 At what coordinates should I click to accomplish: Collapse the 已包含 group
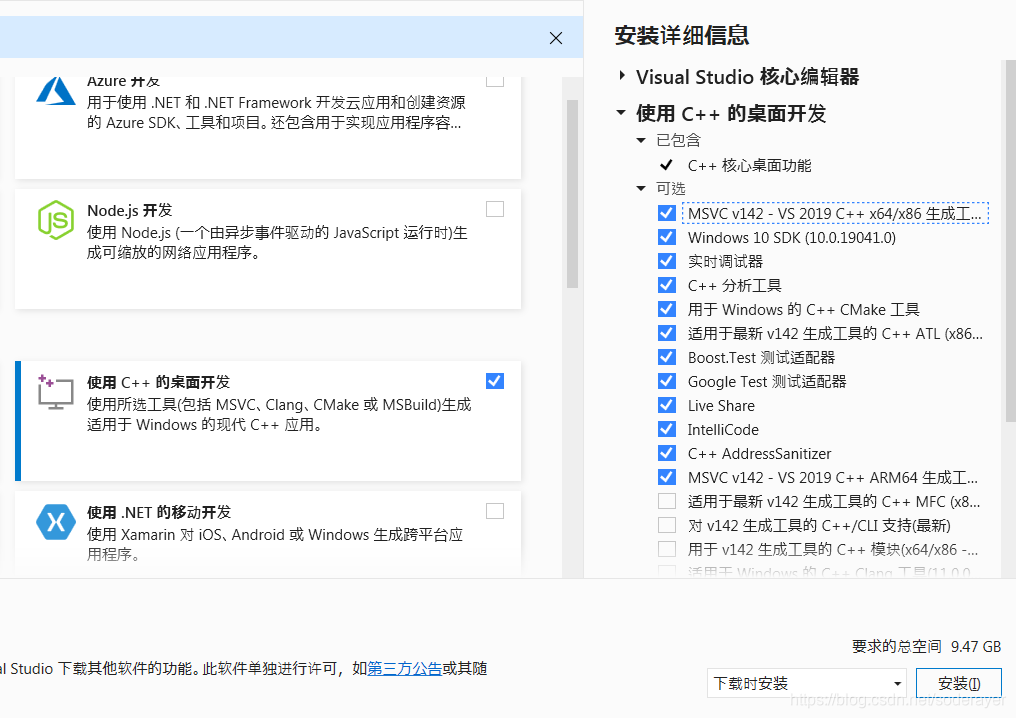tap(641, 140)
